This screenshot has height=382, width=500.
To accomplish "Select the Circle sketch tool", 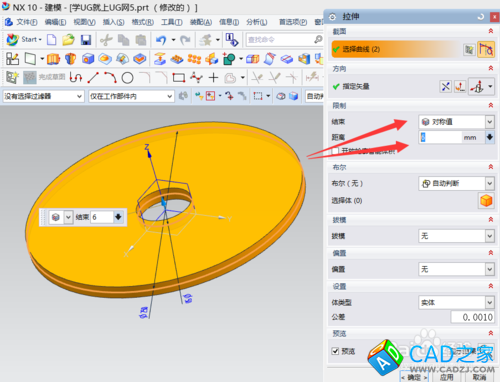I will pos(127,78).
